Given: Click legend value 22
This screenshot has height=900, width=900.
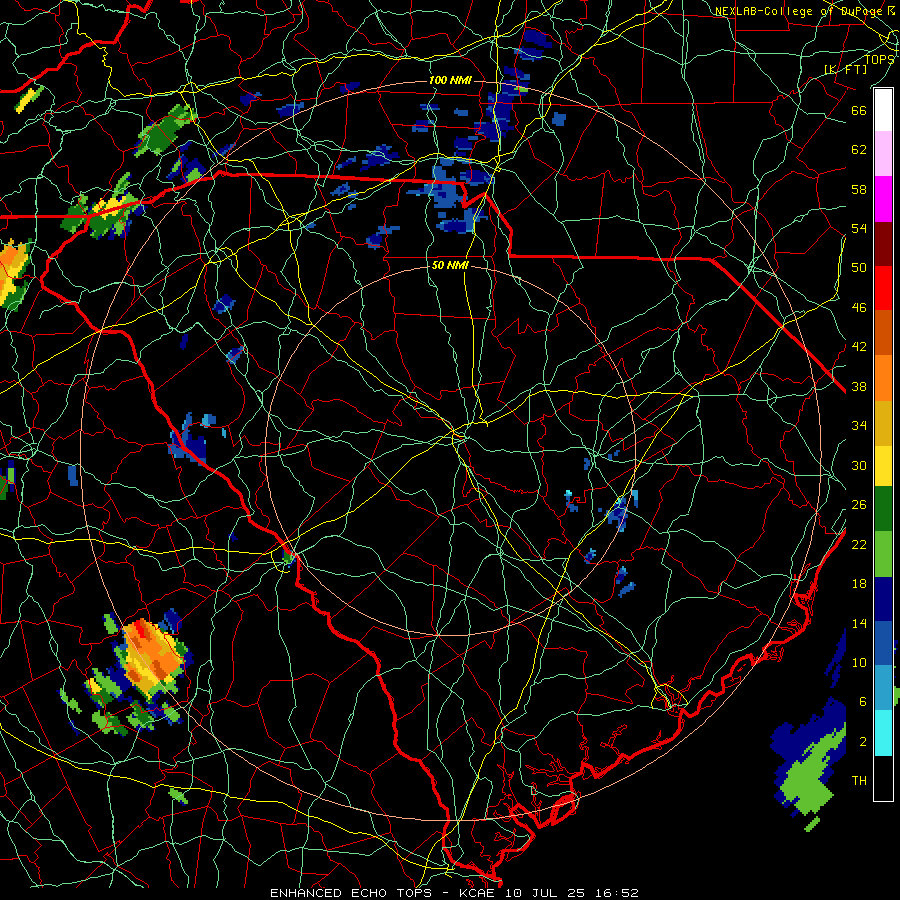Looking at the screenshot, I should tap(859, 544).
